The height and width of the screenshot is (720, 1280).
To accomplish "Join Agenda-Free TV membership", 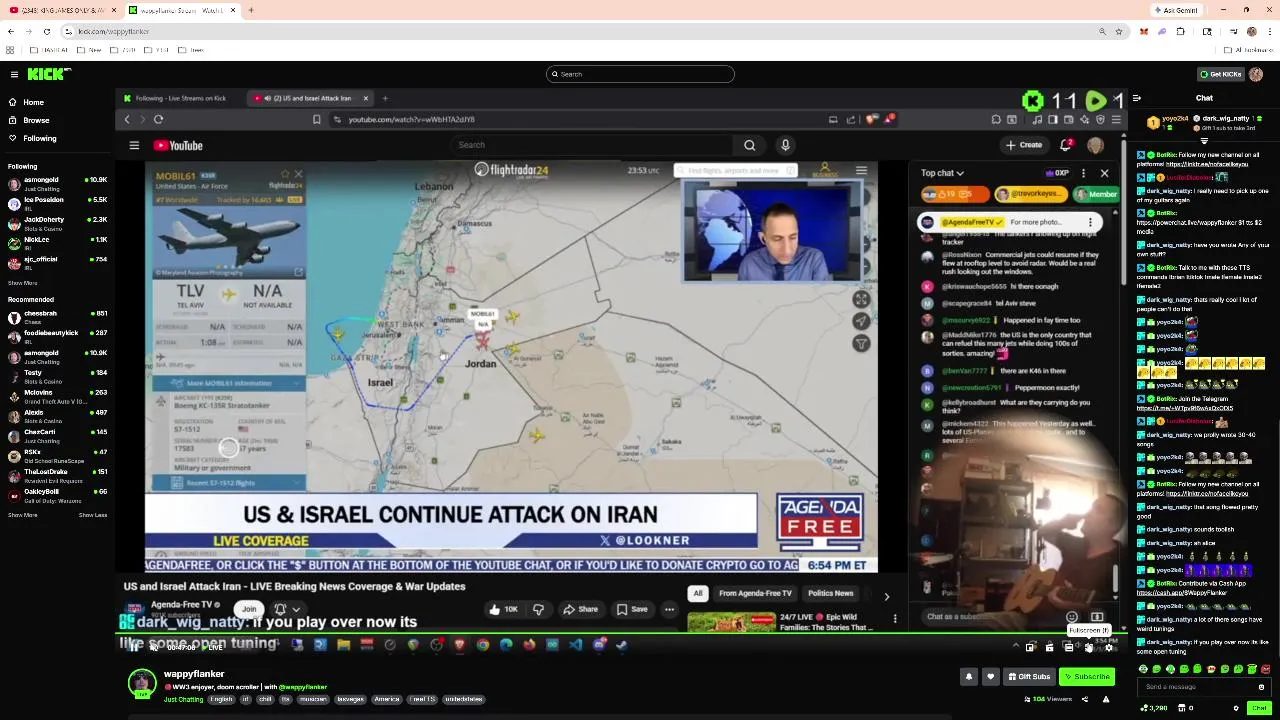I will click(x=249, y=609).
